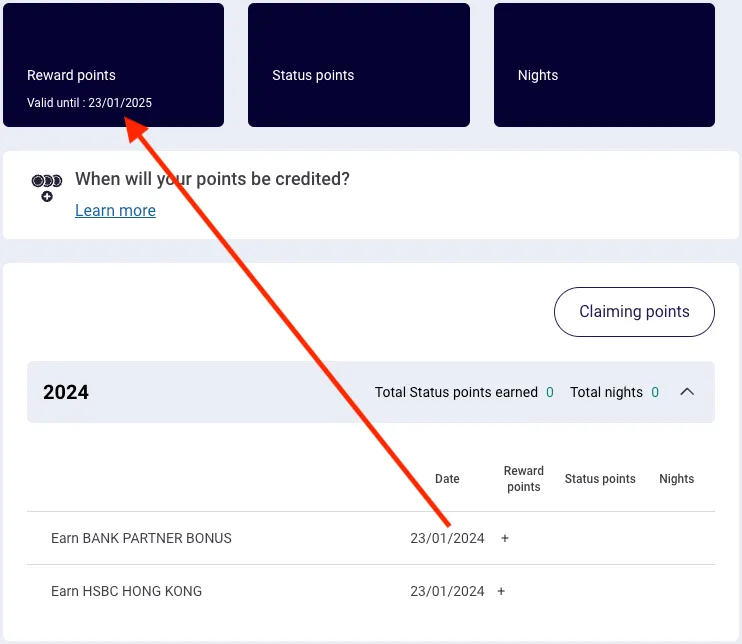This screenshot has width=742, height=644.
Task: Click 'When will your points be credited?' heading
Action: pos(212,179)
